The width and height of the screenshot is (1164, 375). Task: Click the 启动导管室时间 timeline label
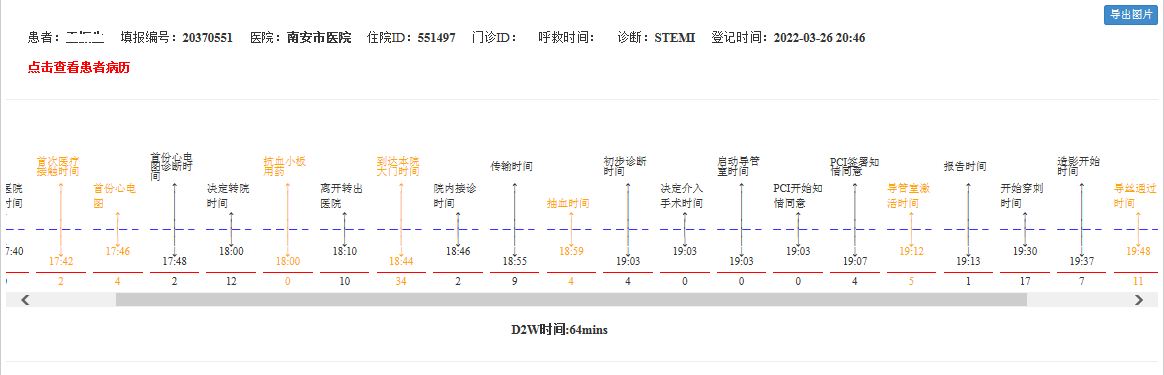(739, 166)
